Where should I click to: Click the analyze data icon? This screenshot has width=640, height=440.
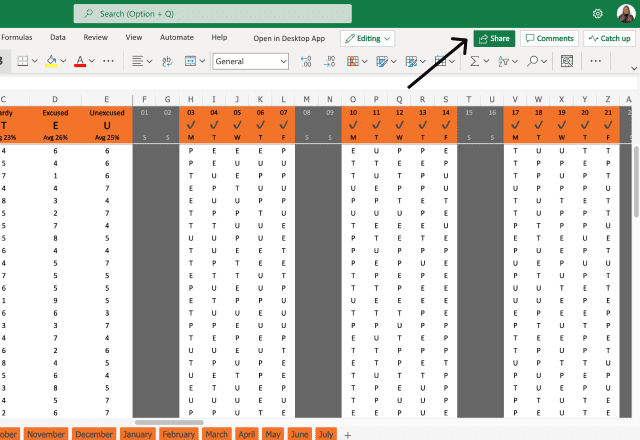(567, 61)
